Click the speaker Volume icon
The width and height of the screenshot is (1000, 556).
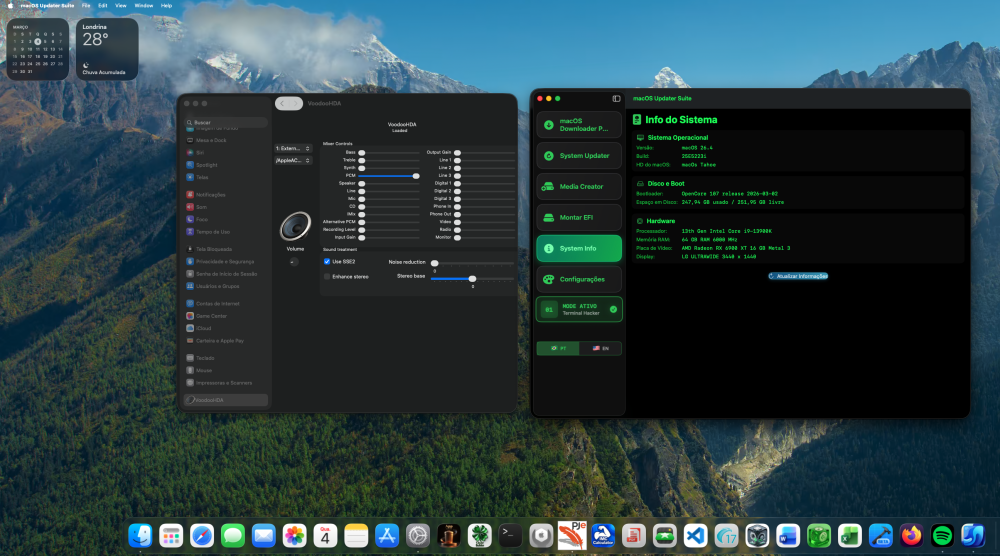[295, 226]
